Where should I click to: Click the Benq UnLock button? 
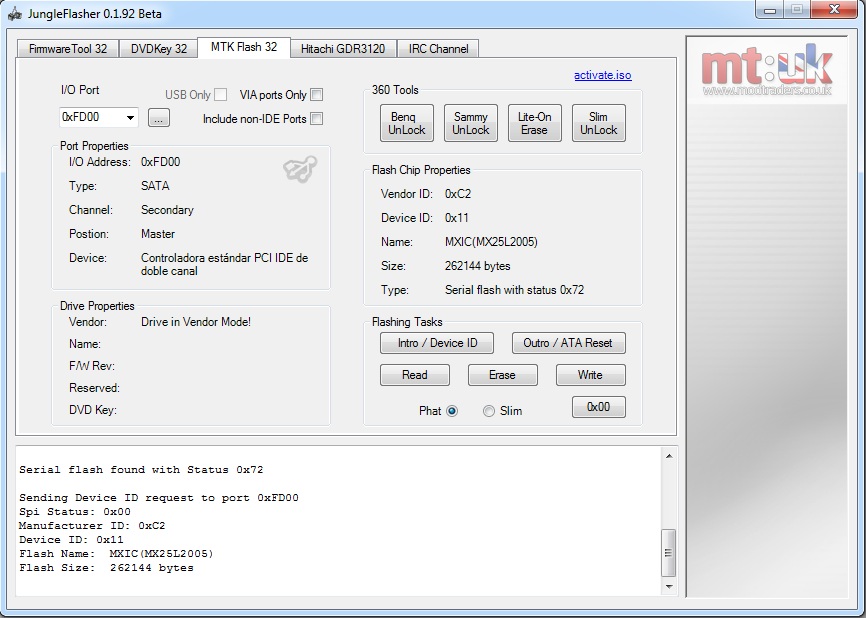406,123
